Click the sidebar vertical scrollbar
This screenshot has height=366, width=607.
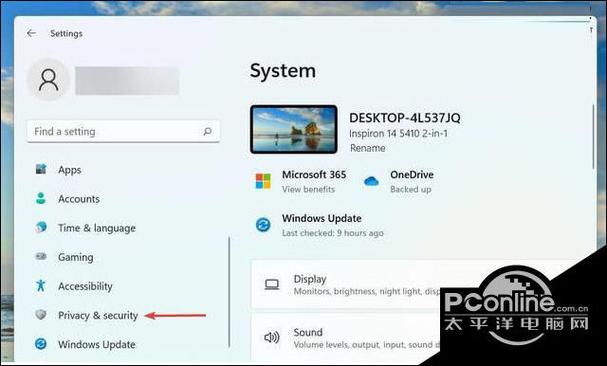(x=229, y=292)
